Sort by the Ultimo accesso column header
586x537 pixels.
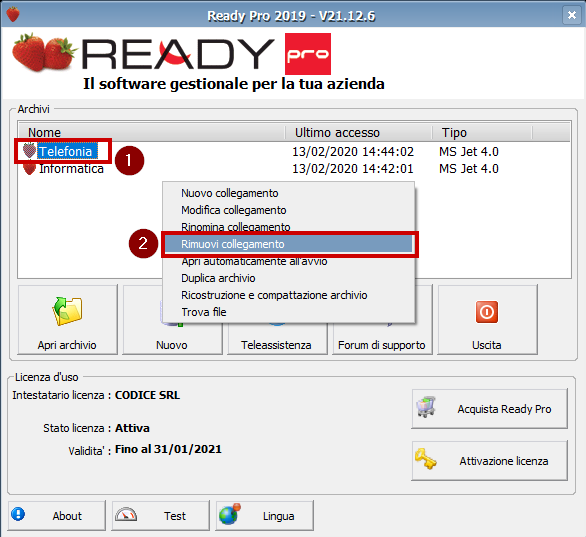pyautogui.click(x=359, y=132)
